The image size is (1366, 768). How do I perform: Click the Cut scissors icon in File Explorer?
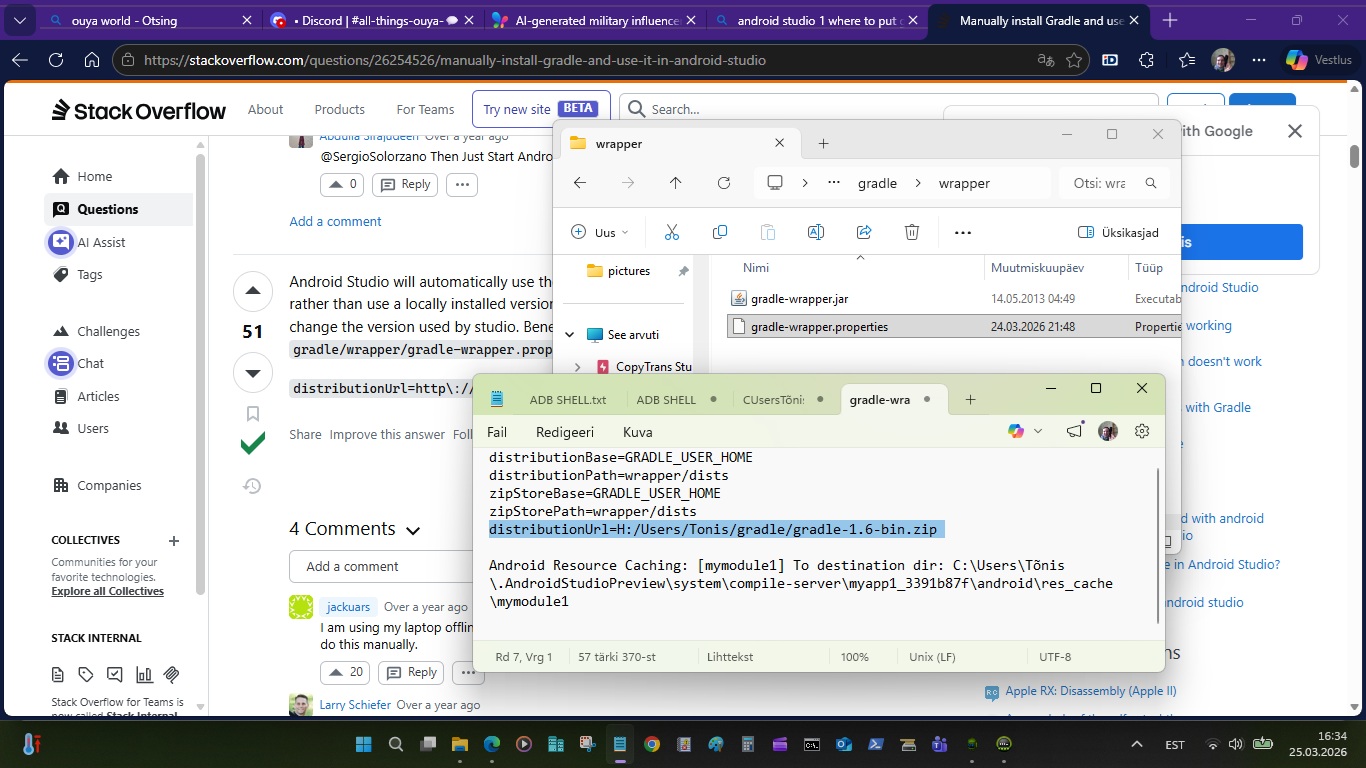(x=671, y=232)
